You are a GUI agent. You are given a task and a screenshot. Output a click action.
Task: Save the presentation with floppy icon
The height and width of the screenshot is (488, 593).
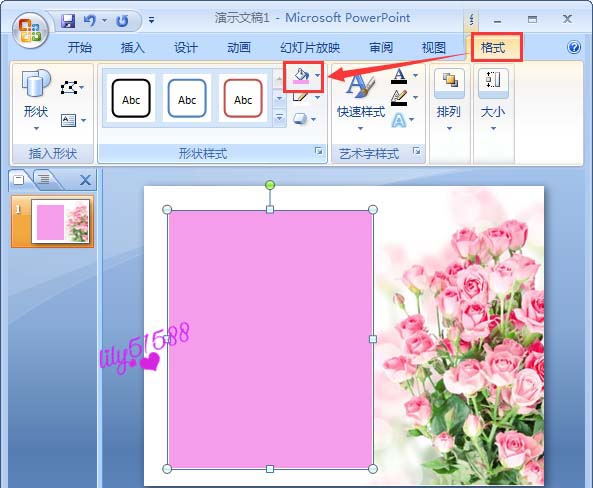(x=68, y=20)
